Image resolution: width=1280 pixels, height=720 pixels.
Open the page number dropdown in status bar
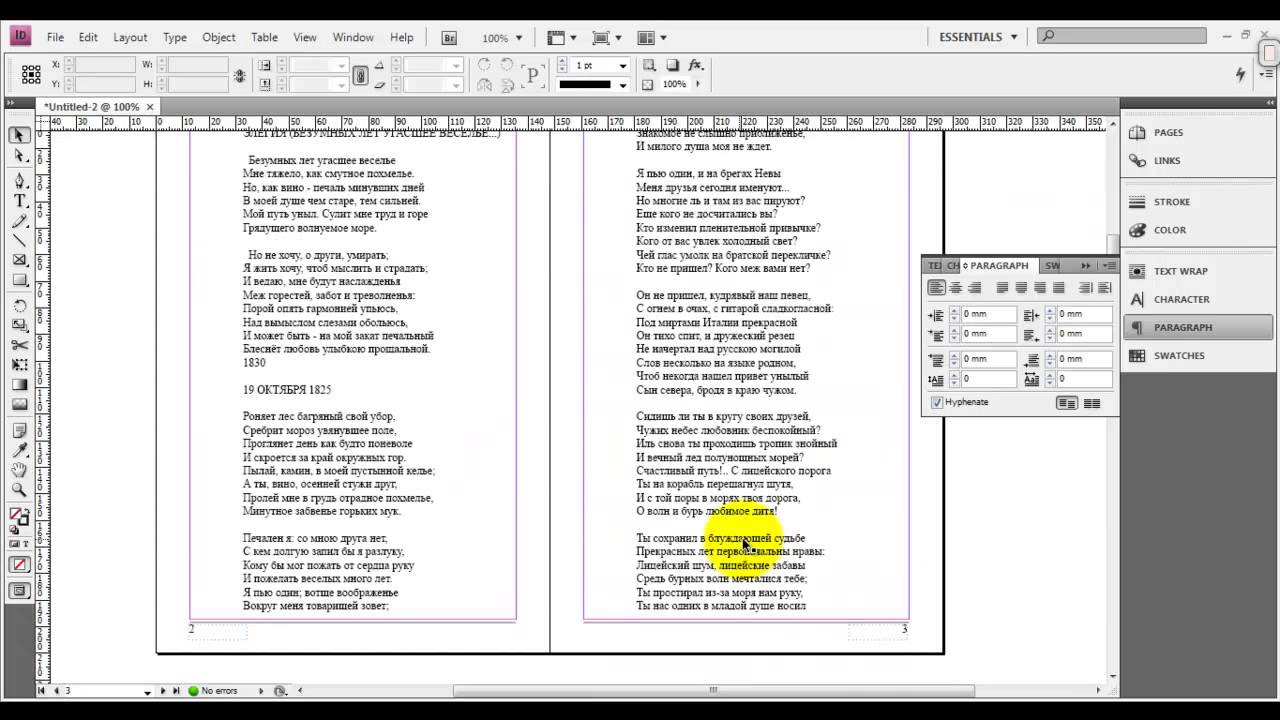[147, 691]
